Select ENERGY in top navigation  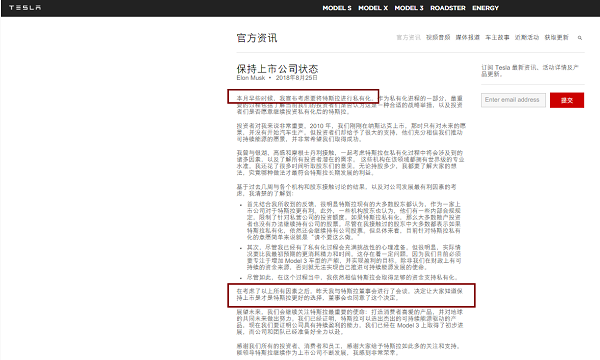[x=485, y=8]
